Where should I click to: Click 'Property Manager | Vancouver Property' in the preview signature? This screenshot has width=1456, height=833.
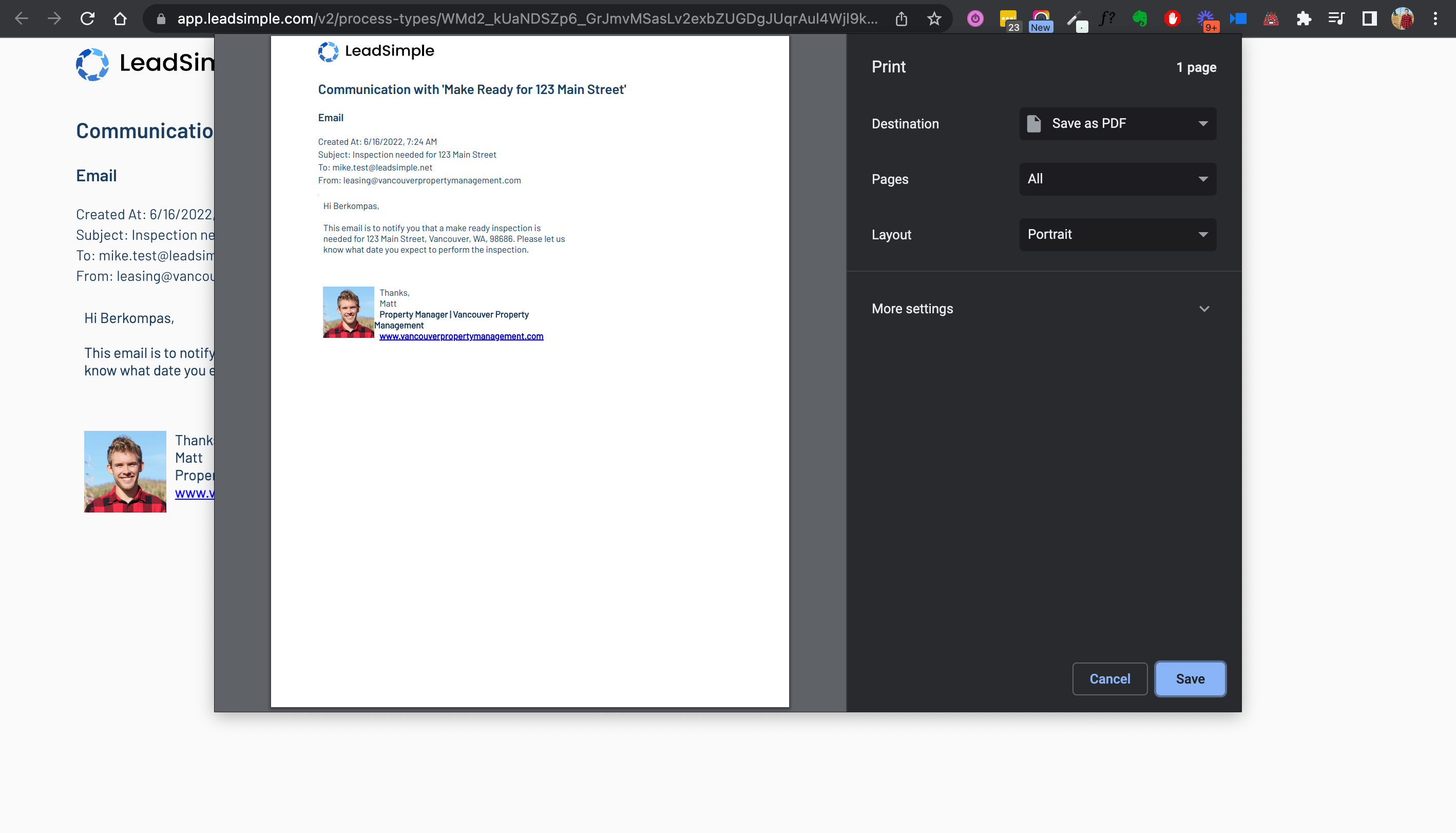tap(454, 315)
